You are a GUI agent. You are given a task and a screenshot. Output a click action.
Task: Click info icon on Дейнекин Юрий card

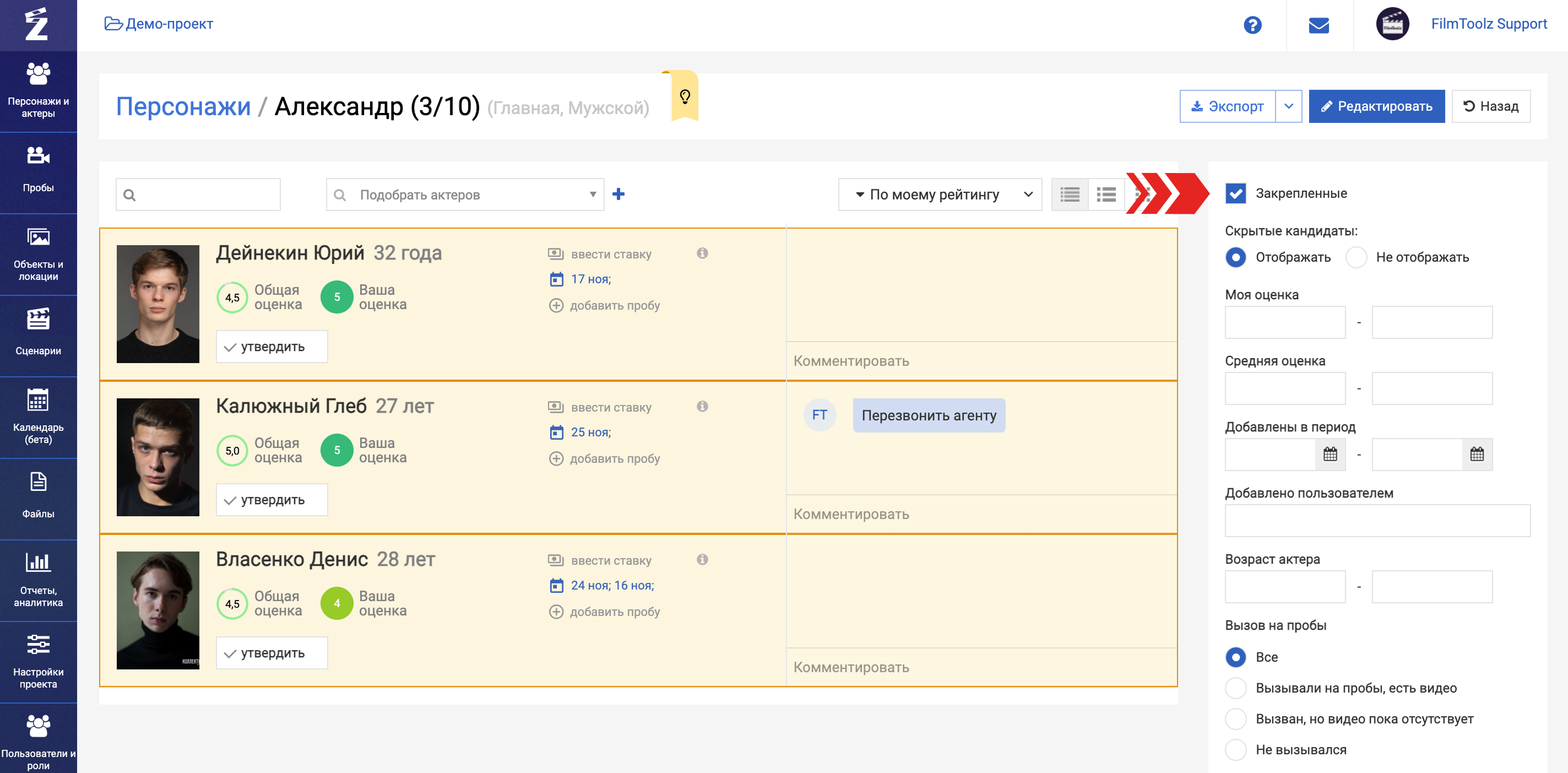702,253
